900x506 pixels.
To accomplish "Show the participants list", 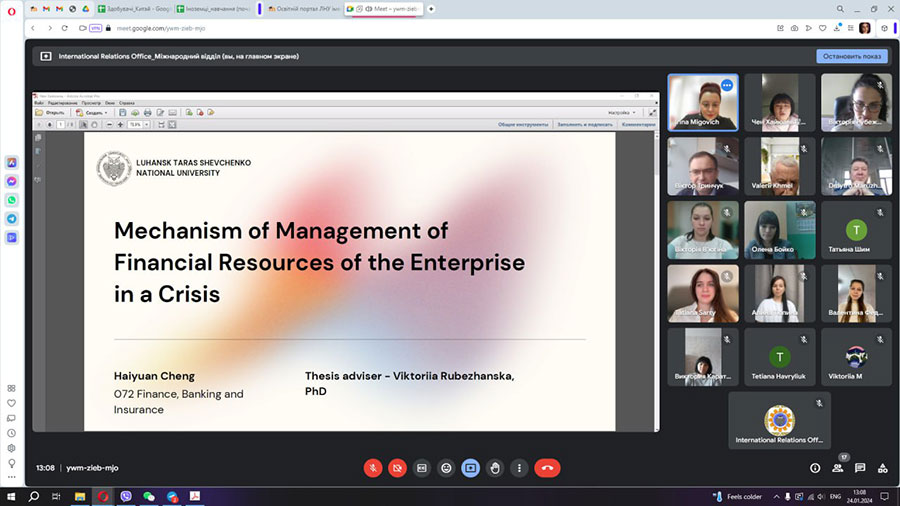I will (x=838, y=467).
